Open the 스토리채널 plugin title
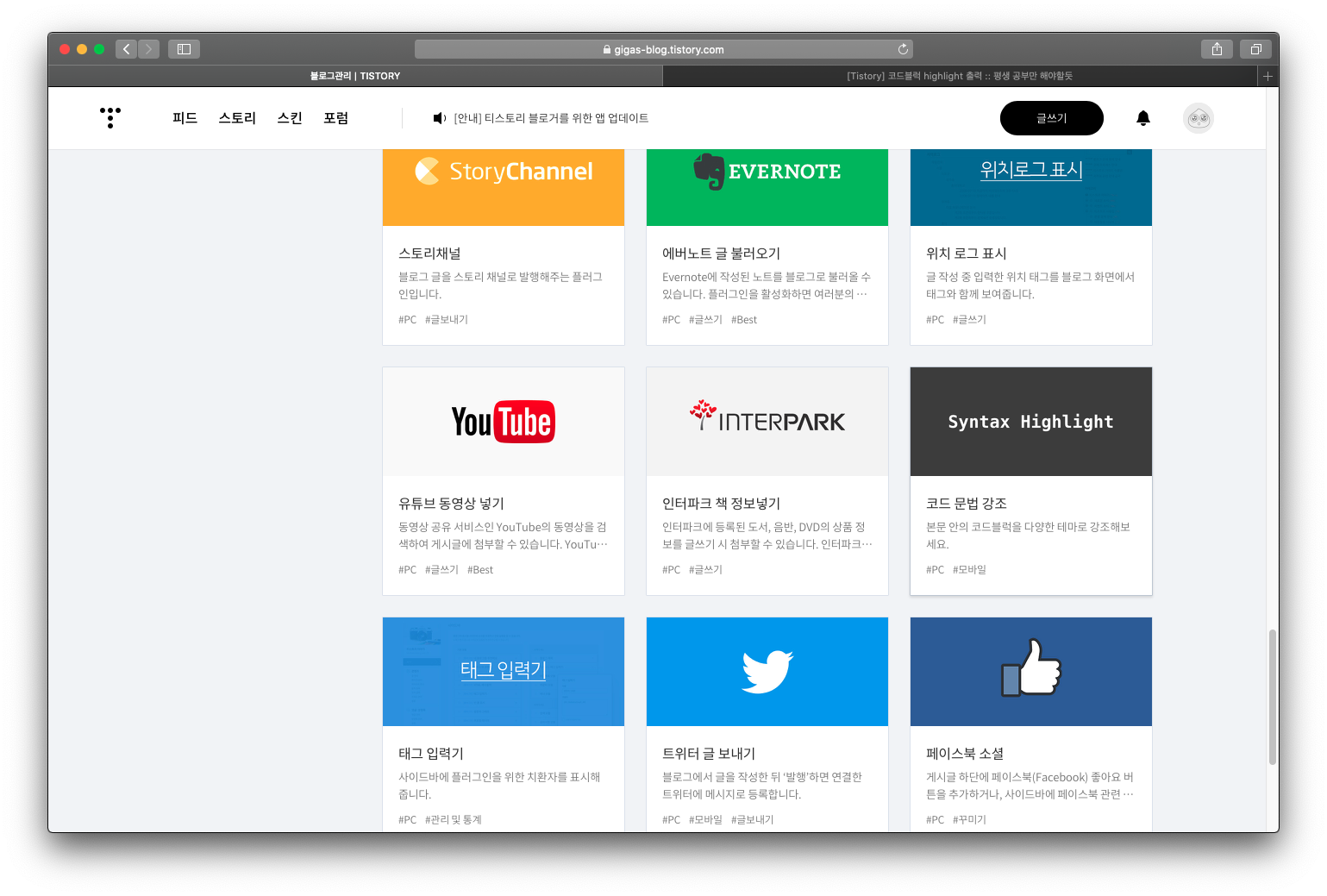The width and height of the screenshot is (1327, 896). (x=429, y=254)
